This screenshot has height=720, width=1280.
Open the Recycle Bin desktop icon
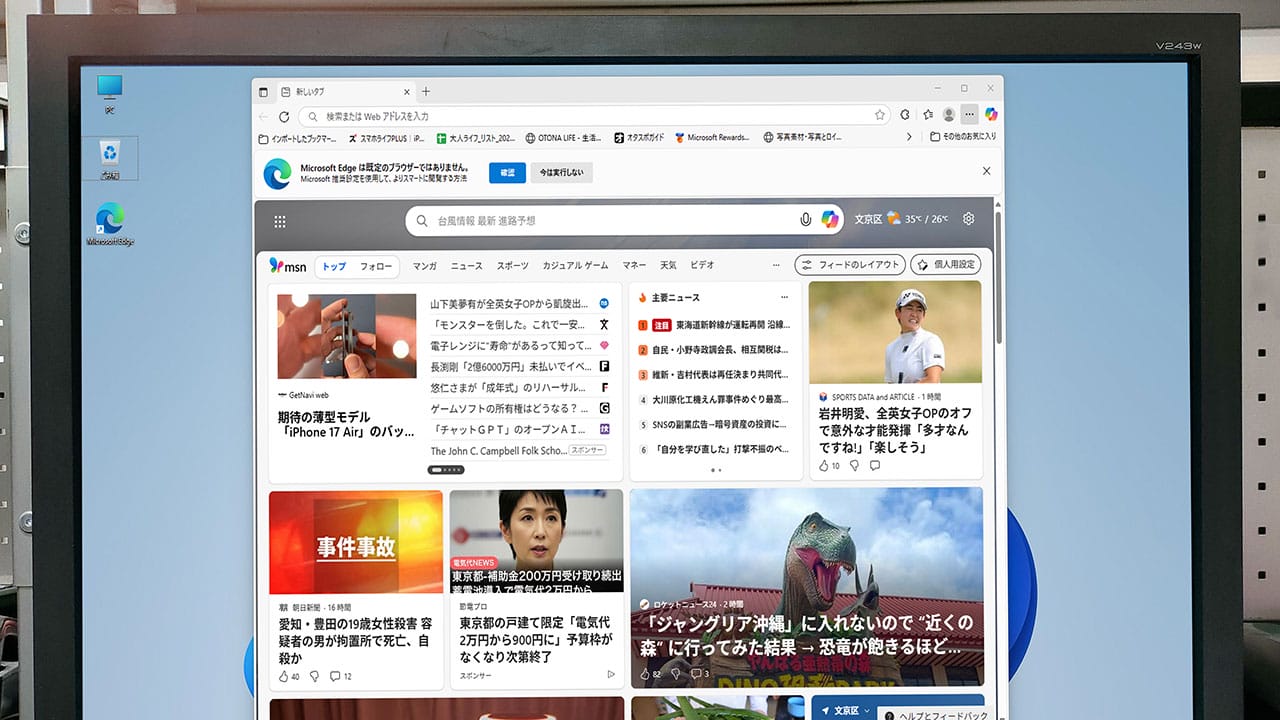click(110, 159)
